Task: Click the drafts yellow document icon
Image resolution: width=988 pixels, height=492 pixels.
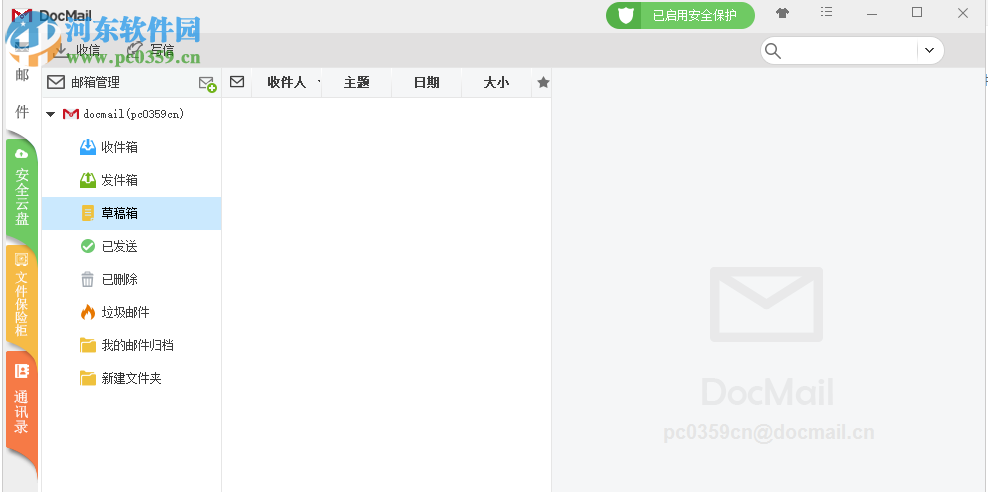Action: pyautogui.click(x=88, y=213)
